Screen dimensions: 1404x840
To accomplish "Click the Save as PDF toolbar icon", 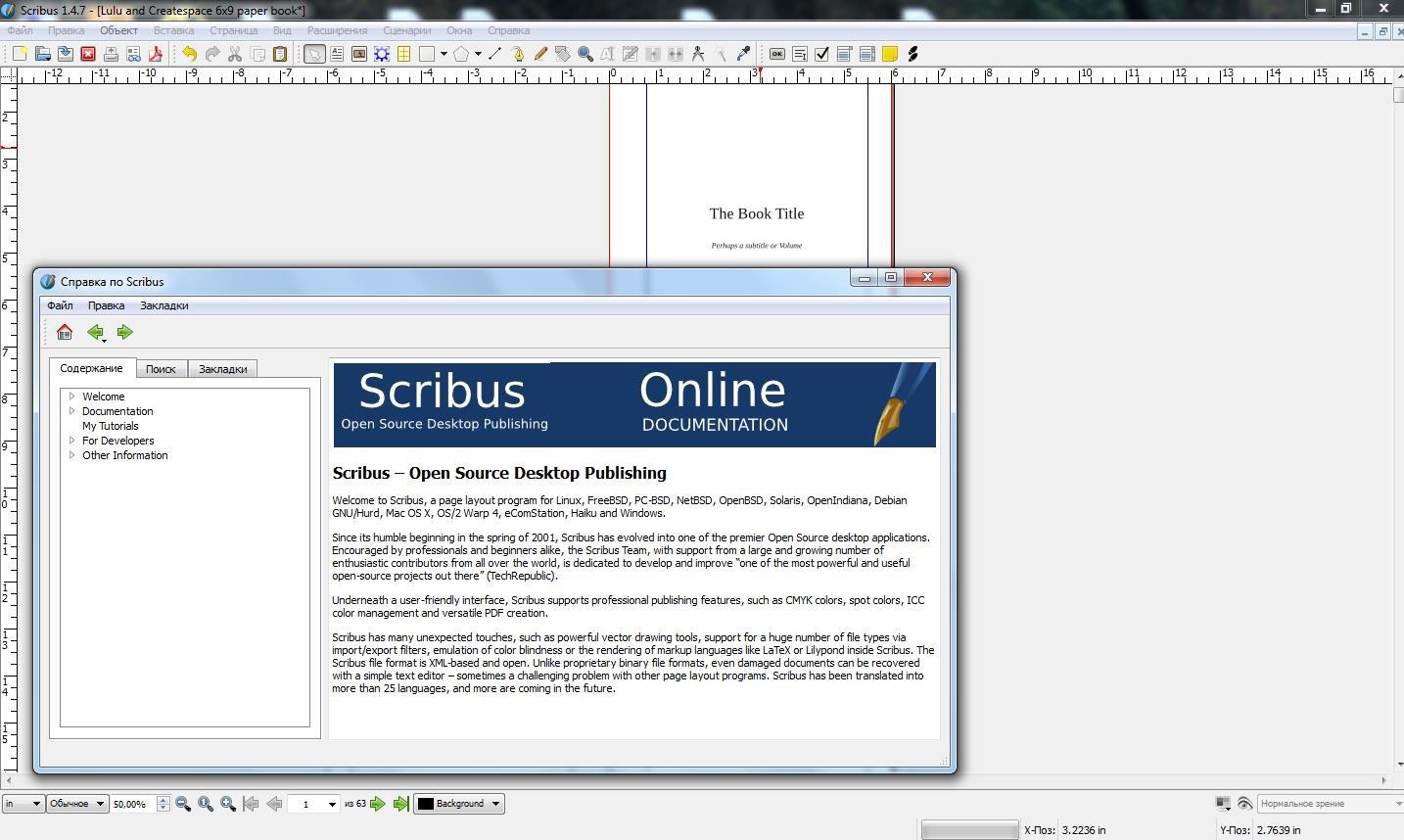I will tap(156, 54).
